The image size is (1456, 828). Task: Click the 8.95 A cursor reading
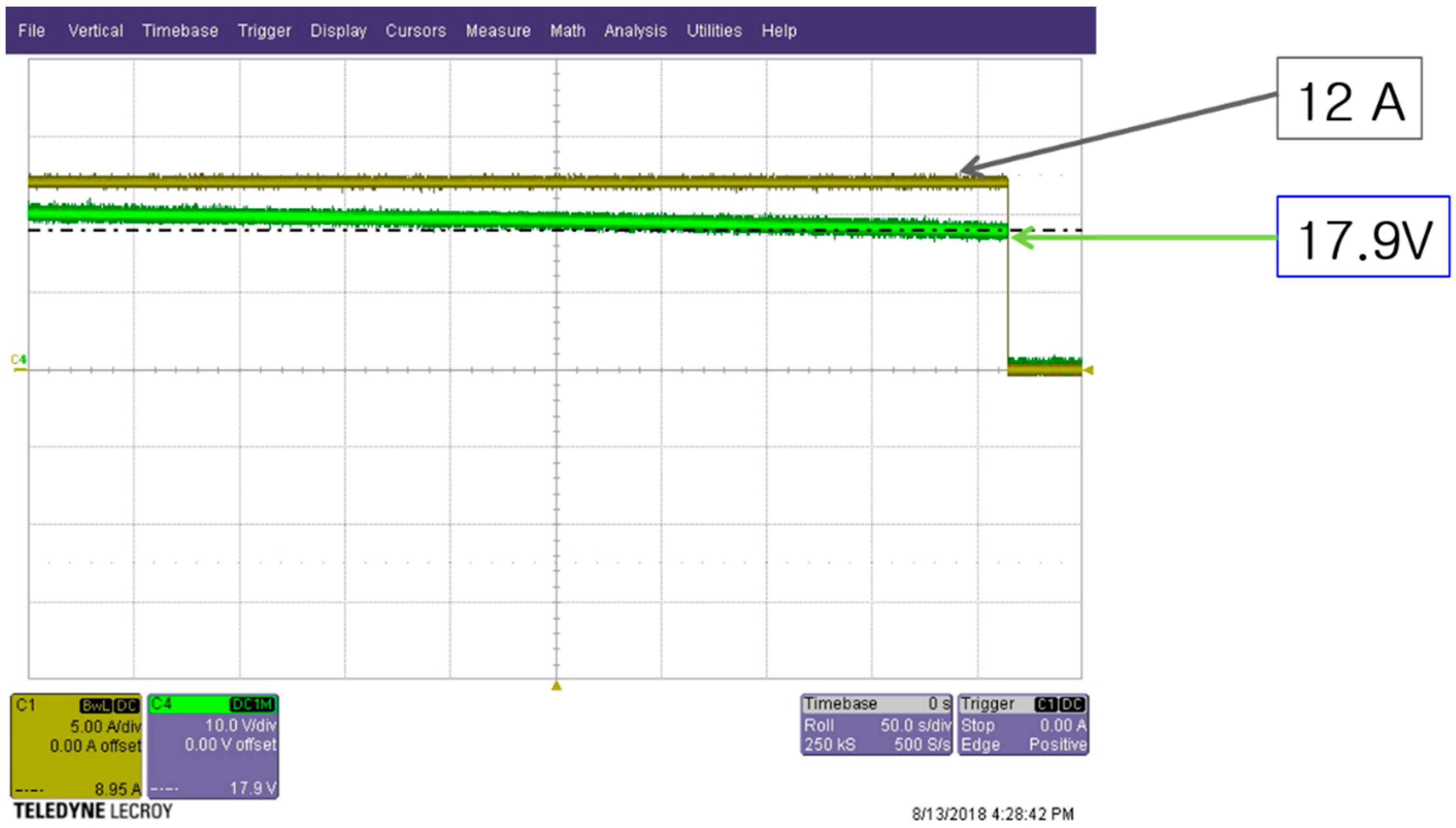118,789
